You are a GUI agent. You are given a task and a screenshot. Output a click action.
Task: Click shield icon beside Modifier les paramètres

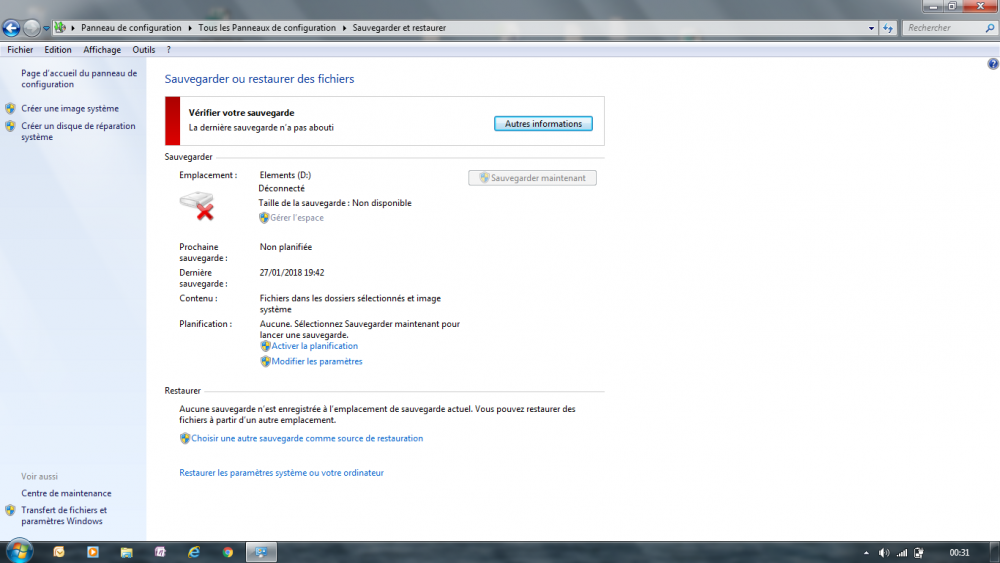tap(265, 361)
